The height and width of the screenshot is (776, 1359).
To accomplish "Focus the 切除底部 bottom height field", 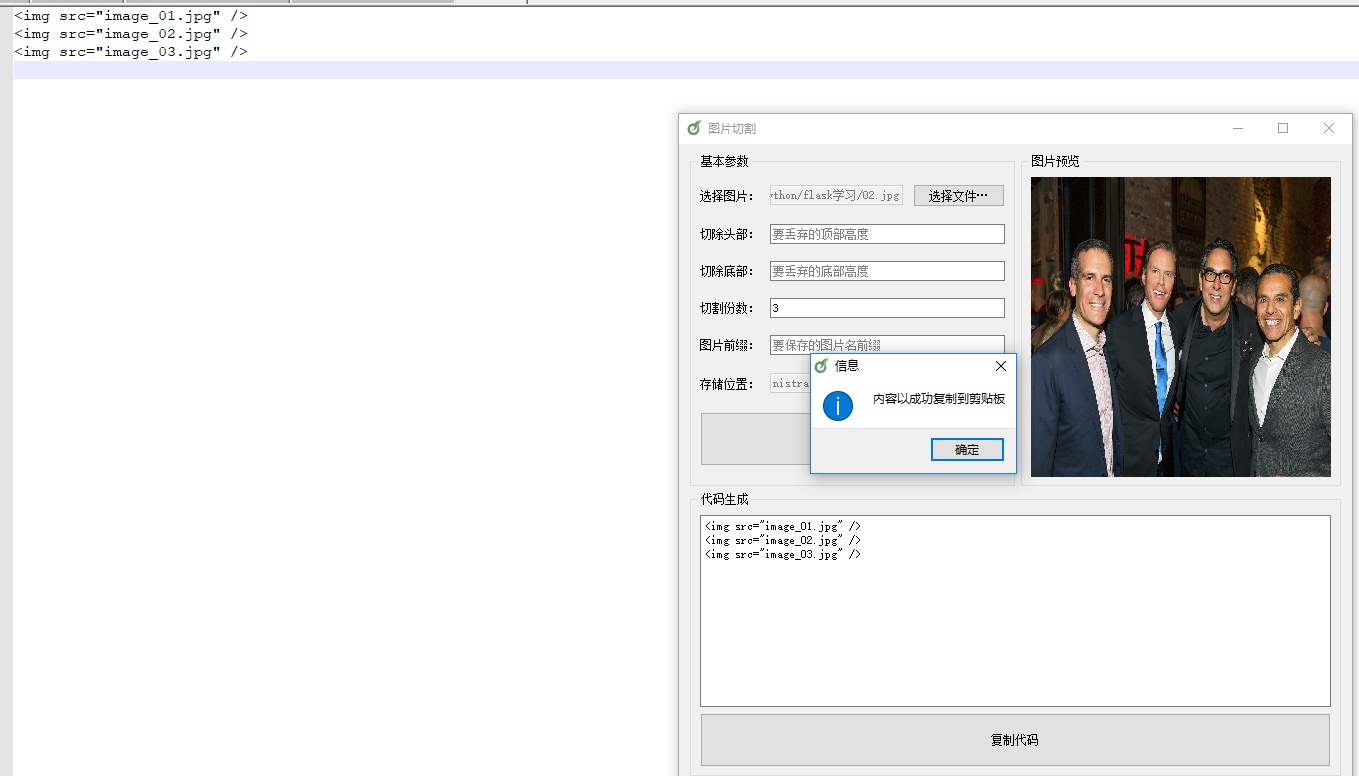I will [x=886, y=271].
